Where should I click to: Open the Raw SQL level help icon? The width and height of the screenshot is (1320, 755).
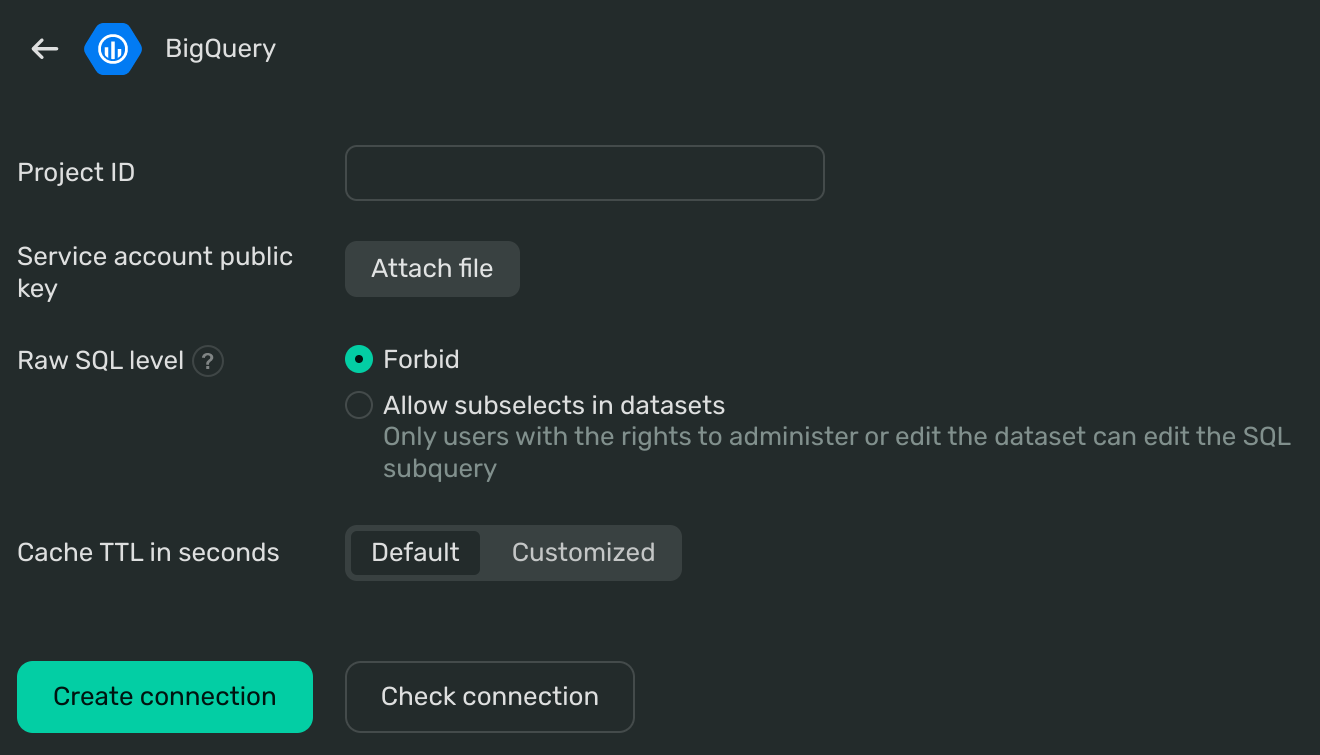point(208,361)
